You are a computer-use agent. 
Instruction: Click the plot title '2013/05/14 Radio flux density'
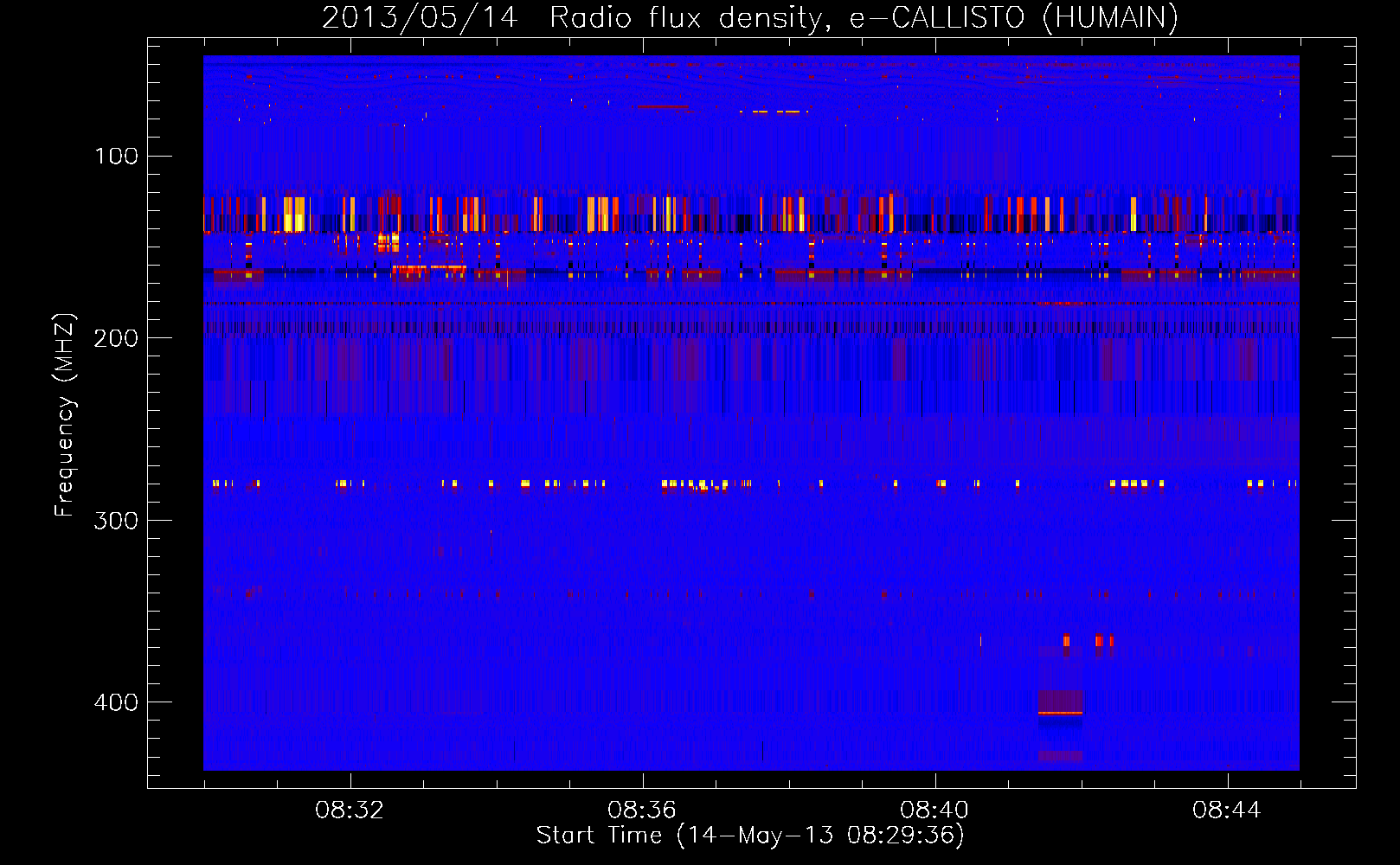click(x=572, y=18)
